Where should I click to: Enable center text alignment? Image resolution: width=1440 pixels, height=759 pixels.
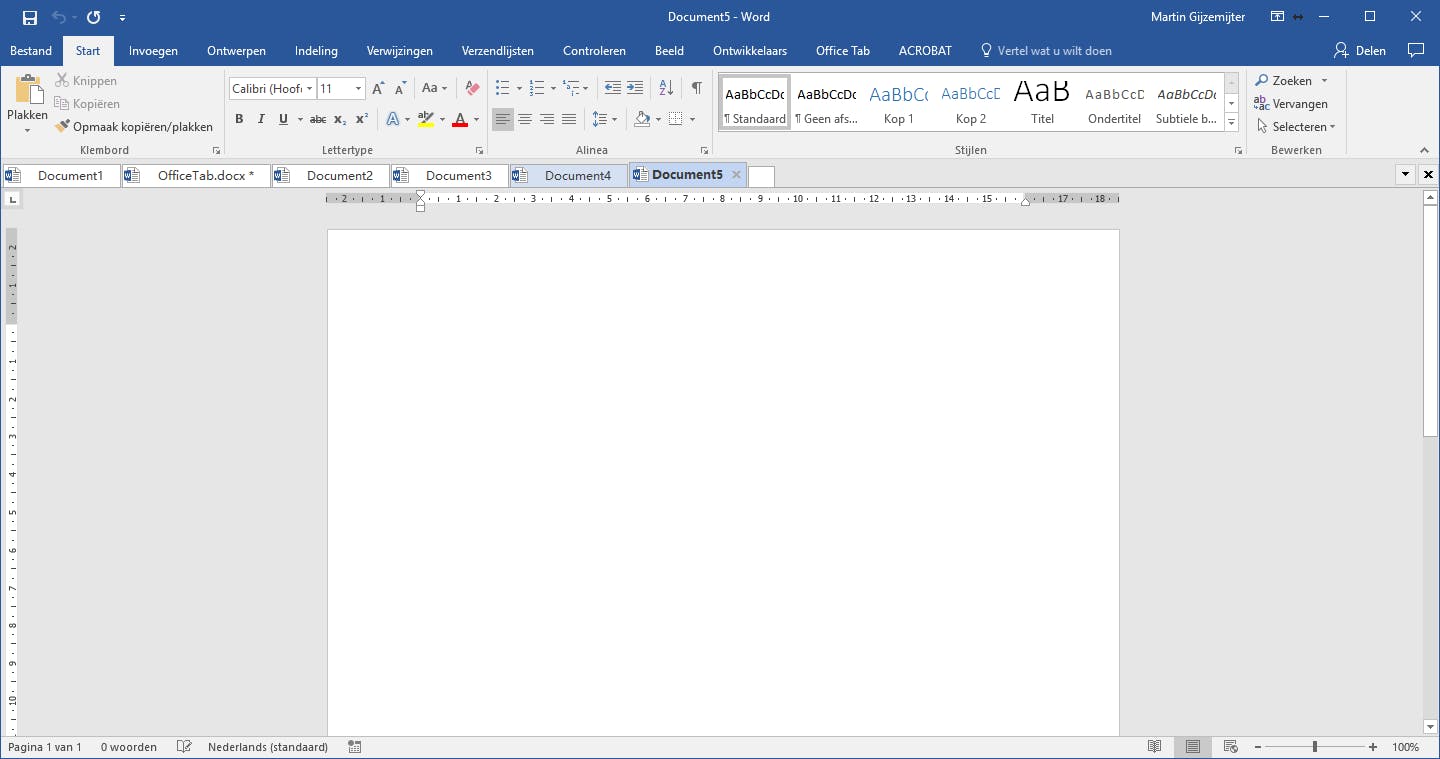pos(525,119)
